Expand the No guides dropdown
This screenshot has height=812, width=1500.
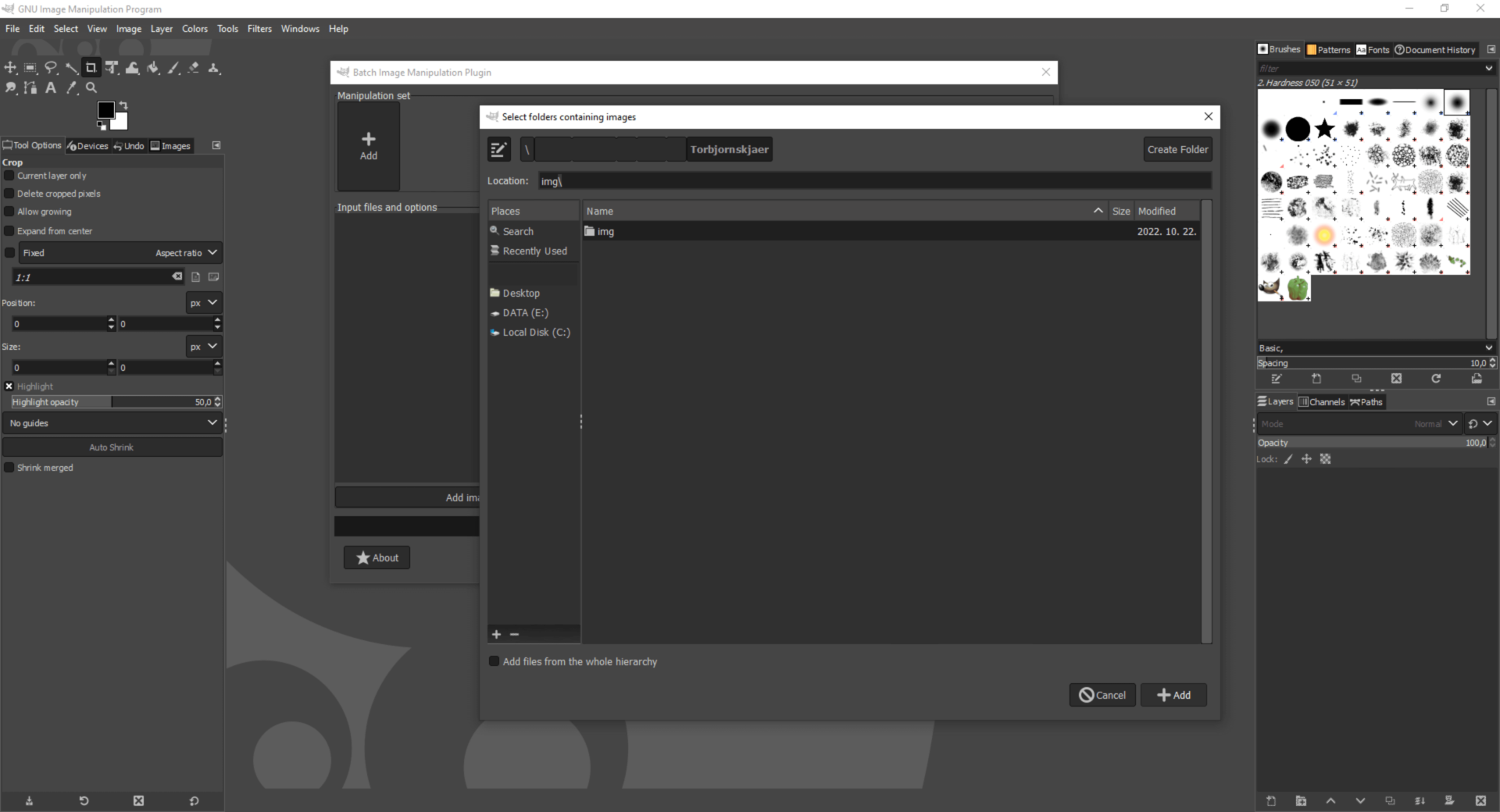(x=112, y=423)
